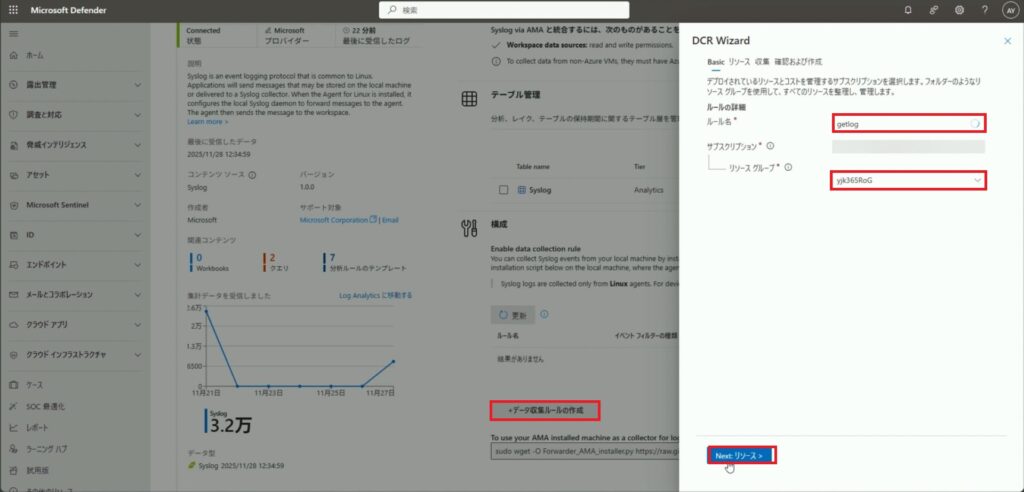Image resolution: width=1024 pixels, height=492 pixels.
Task: Close the DCR Wizard panel
Action: [x=1007, y=40]
